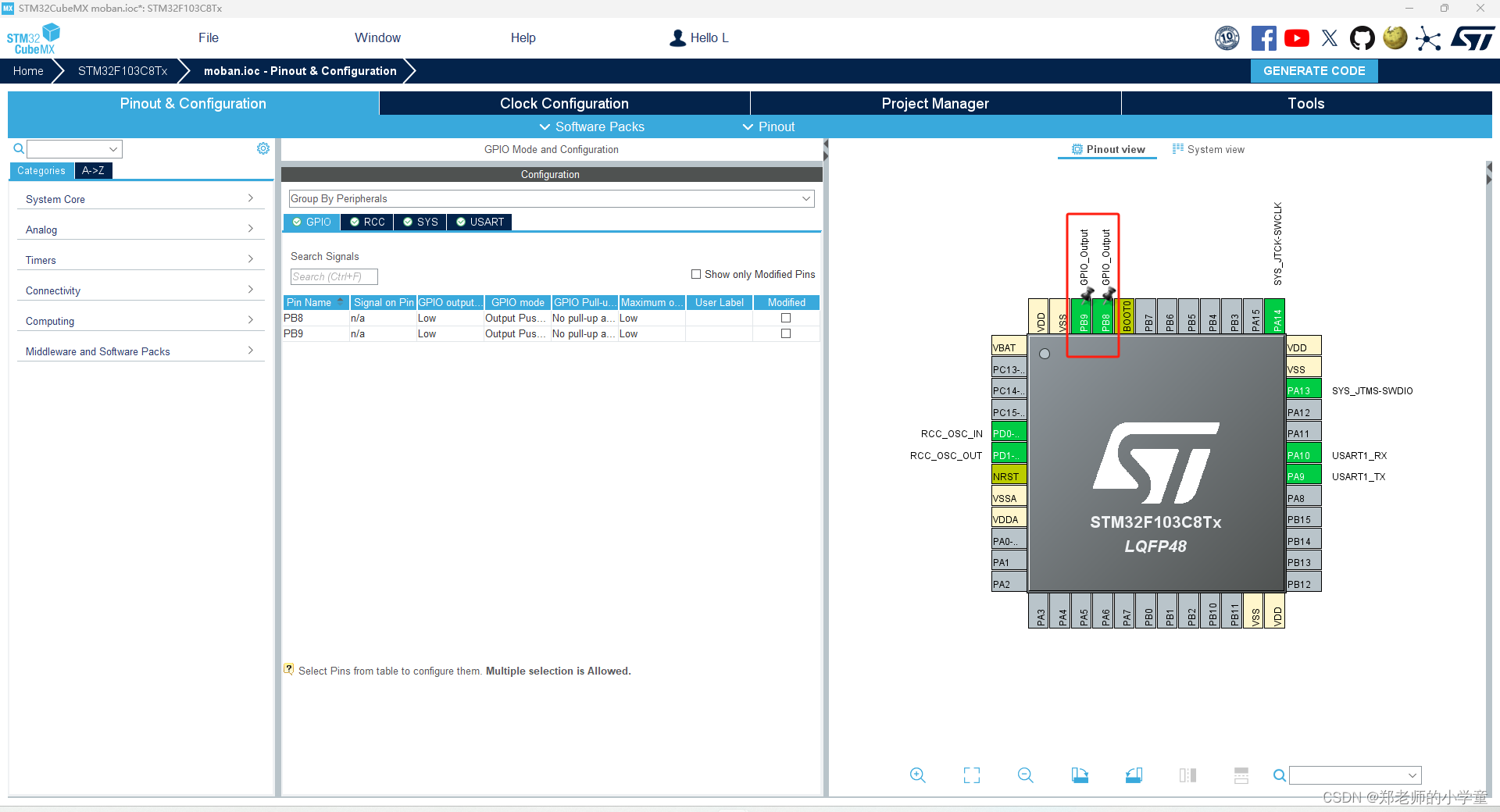
Task: Open the ST community network icon
Action: (1428, 38)
